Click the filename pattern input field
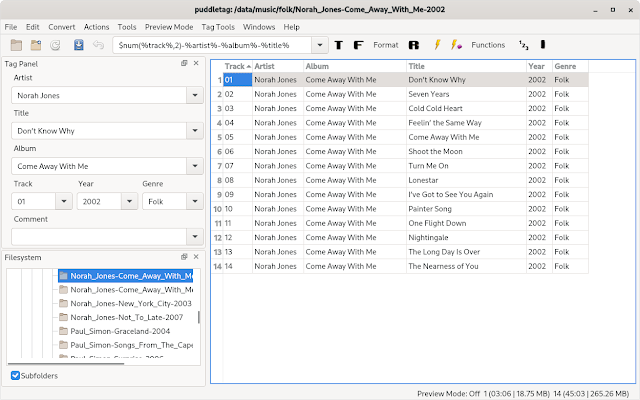 [x=212, y=45]
